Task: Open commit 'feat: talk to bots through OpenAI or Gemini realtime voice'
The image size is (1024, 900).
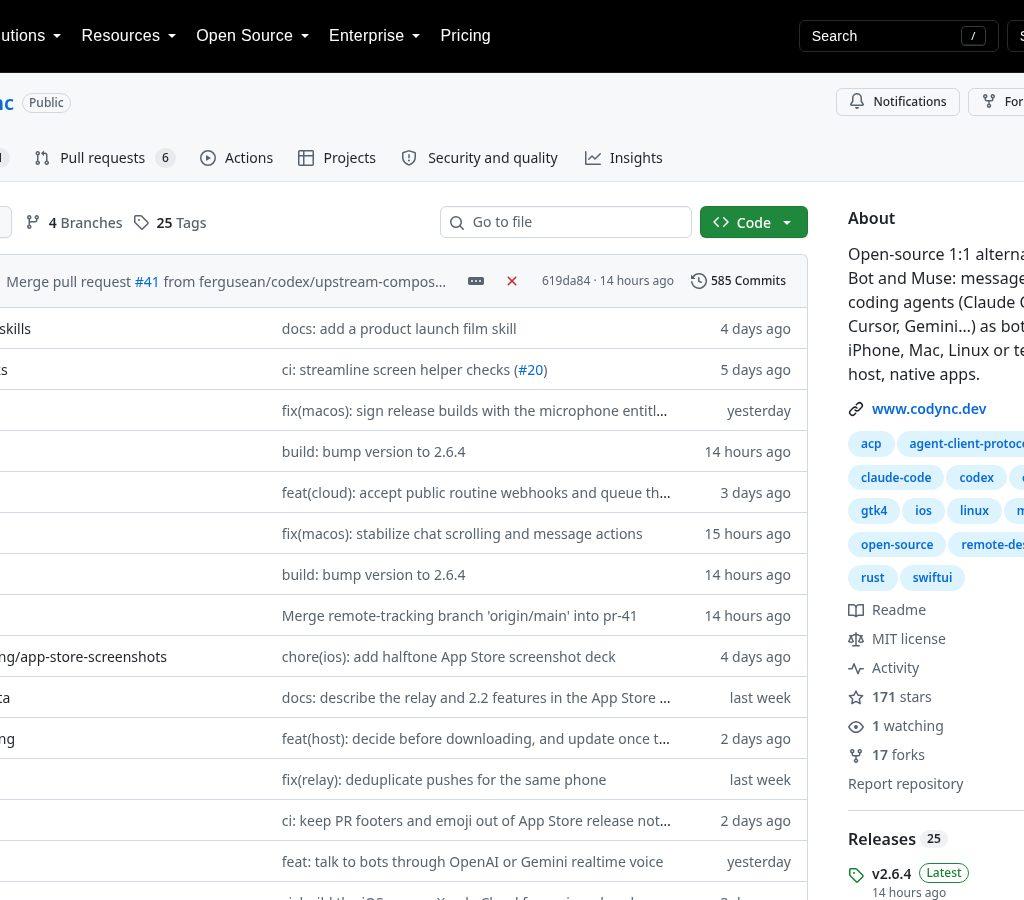Action: 472,862
